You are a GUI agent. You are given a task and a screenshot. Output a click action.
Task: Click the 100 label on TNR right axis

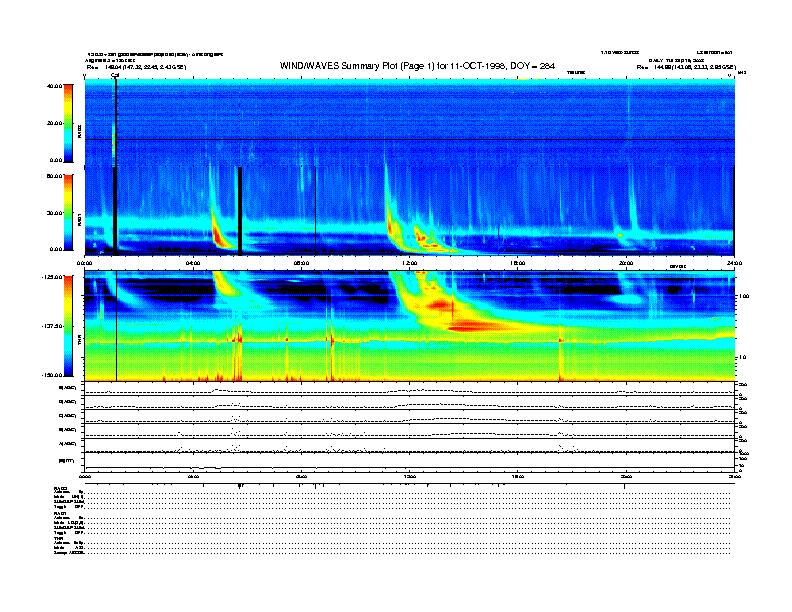744,296
